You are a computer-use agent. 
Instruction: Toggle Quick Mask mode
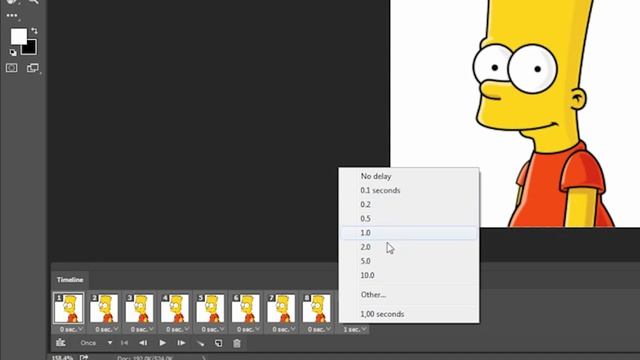click(x=11, y=68)
